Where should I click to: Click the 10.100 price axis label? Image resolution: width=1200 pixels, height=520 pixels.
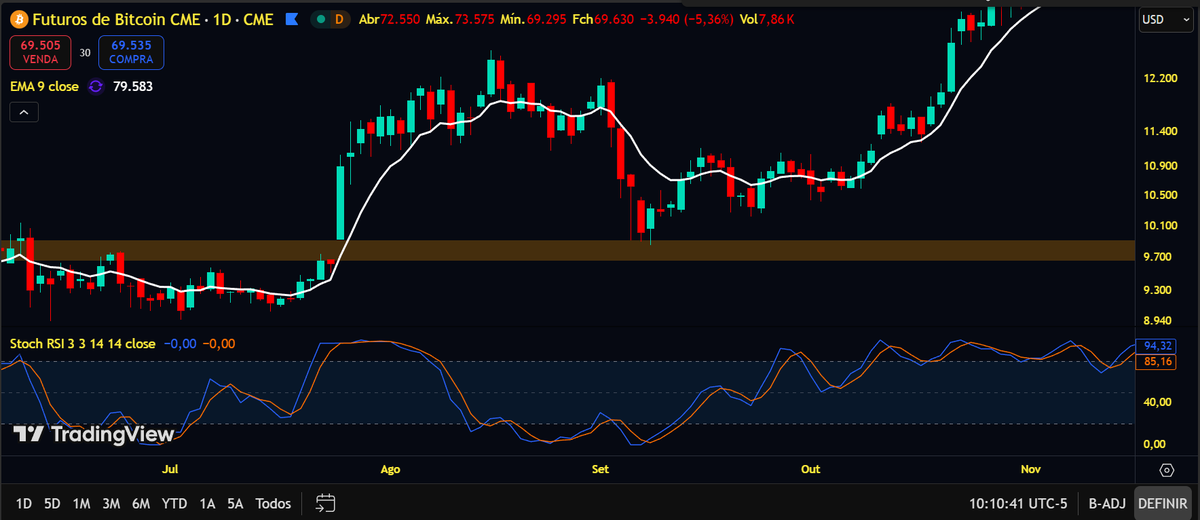(1160, 226)
